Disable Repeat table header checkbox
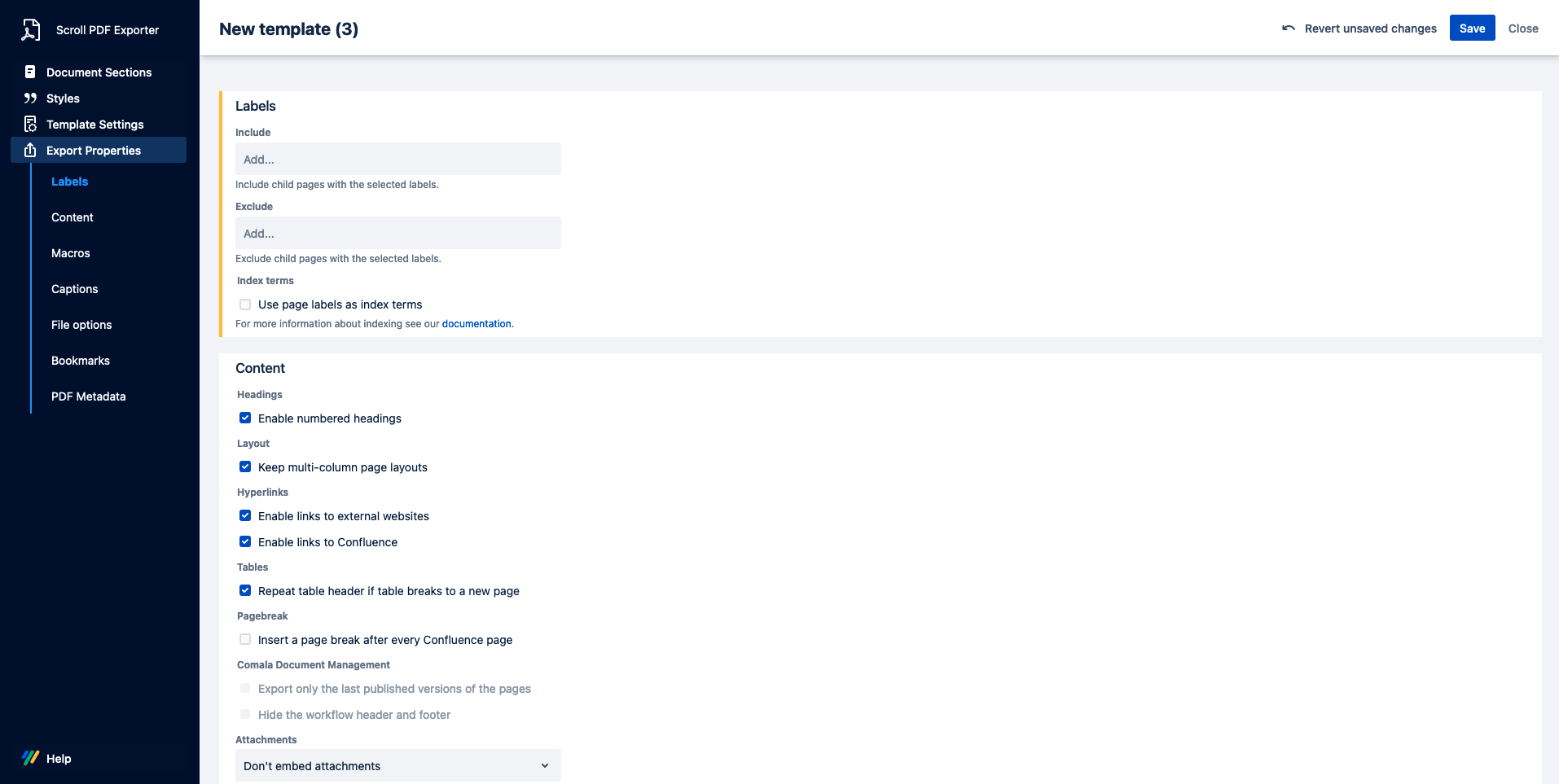 point(245,591)
